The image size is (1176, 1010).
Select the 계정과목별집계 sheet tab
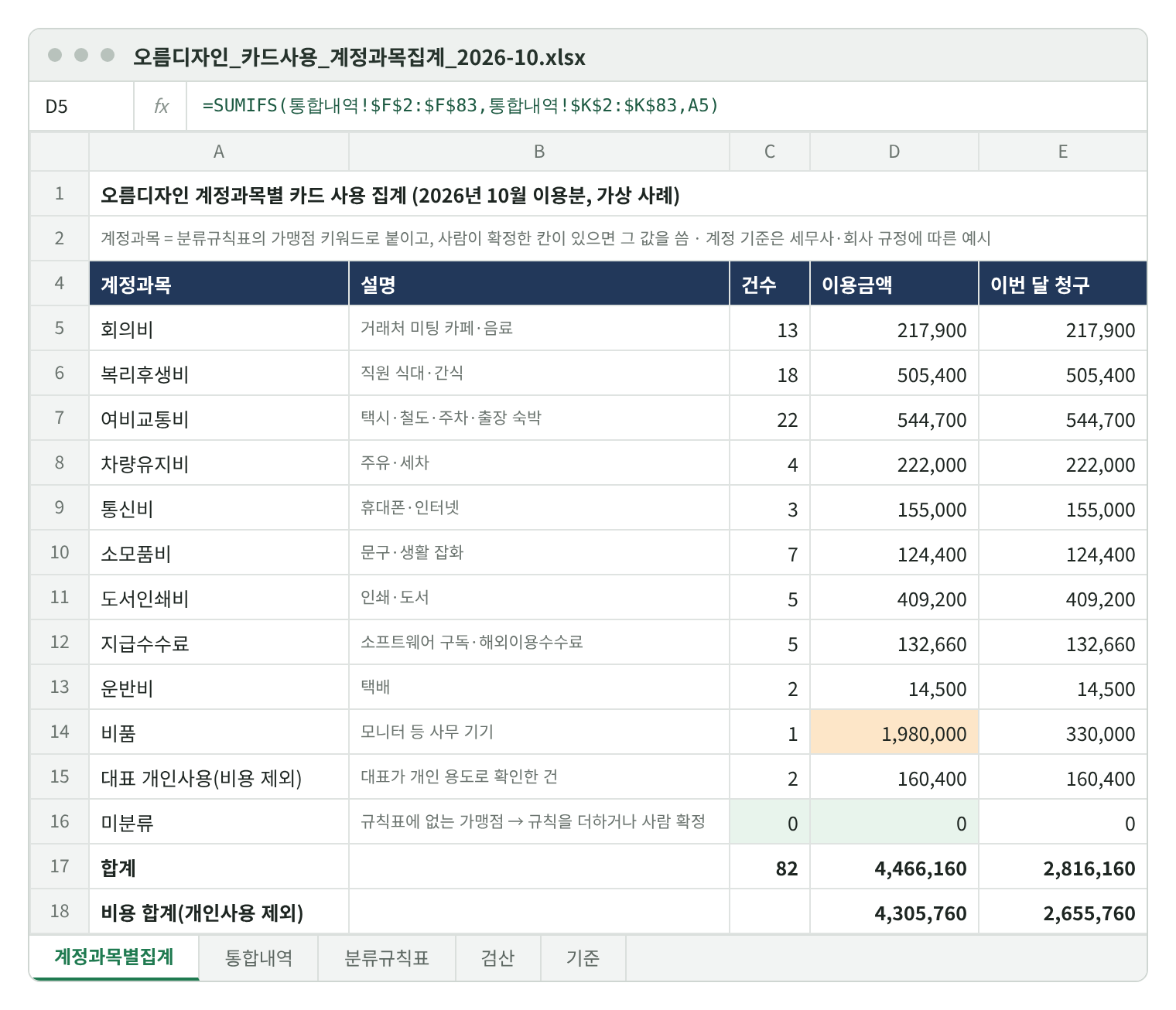[114, 957]
